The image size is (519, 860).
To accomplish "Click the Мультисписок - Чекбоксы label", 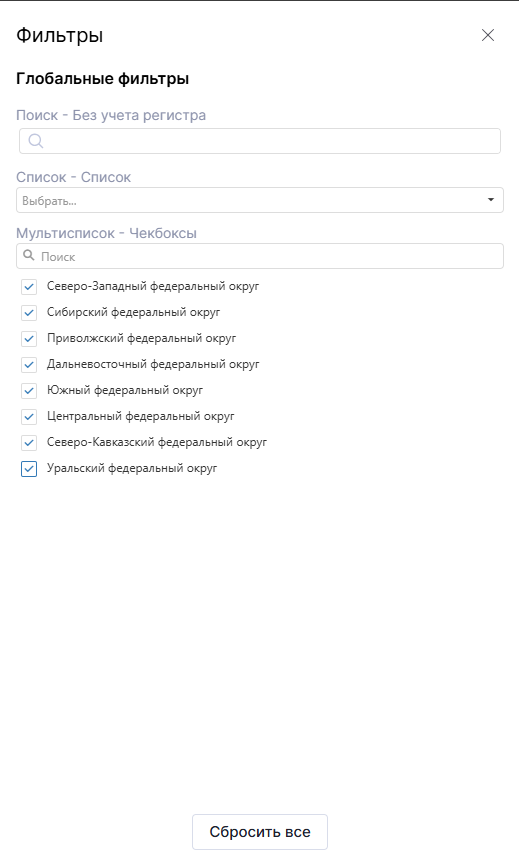I will pos(106,233).
